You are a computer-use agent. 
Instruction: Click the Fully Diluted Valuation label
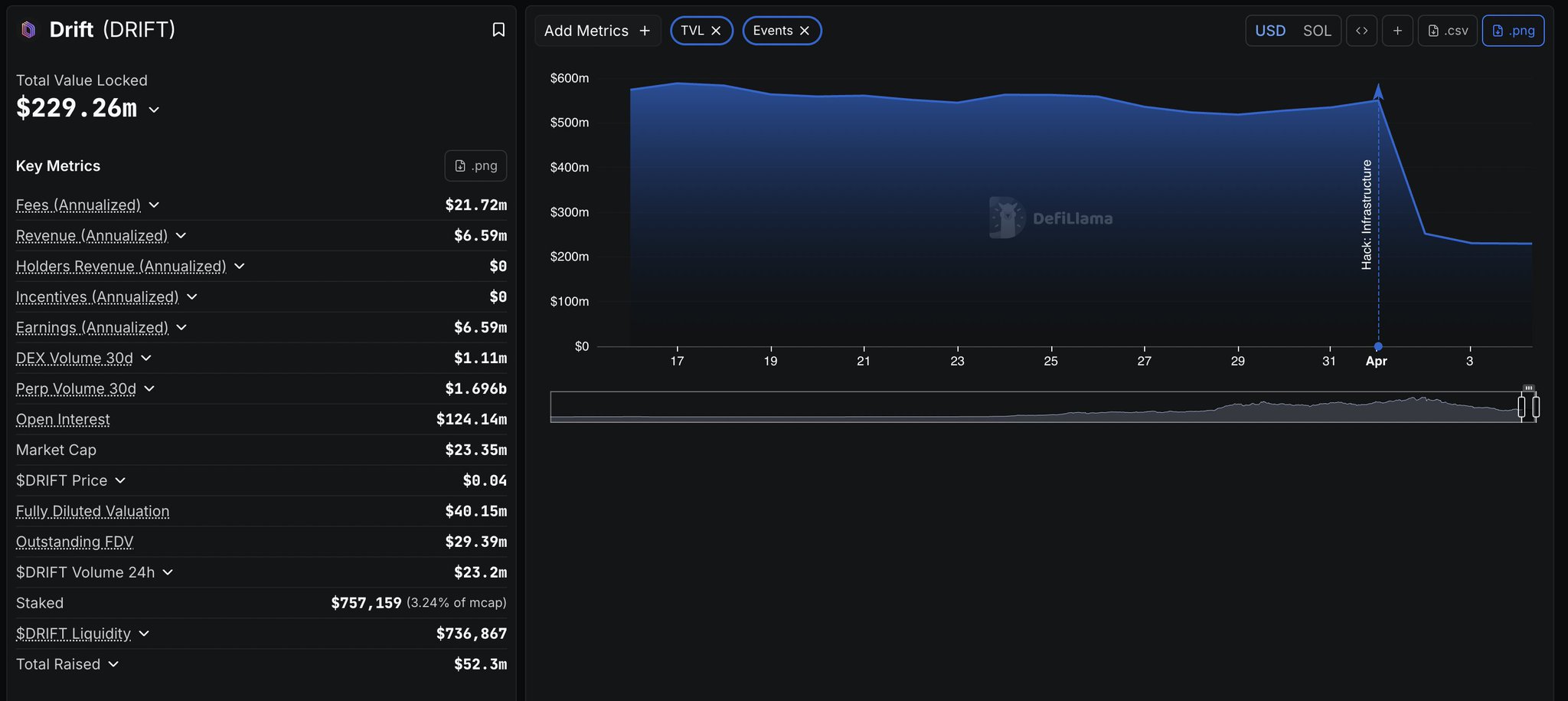93,512
